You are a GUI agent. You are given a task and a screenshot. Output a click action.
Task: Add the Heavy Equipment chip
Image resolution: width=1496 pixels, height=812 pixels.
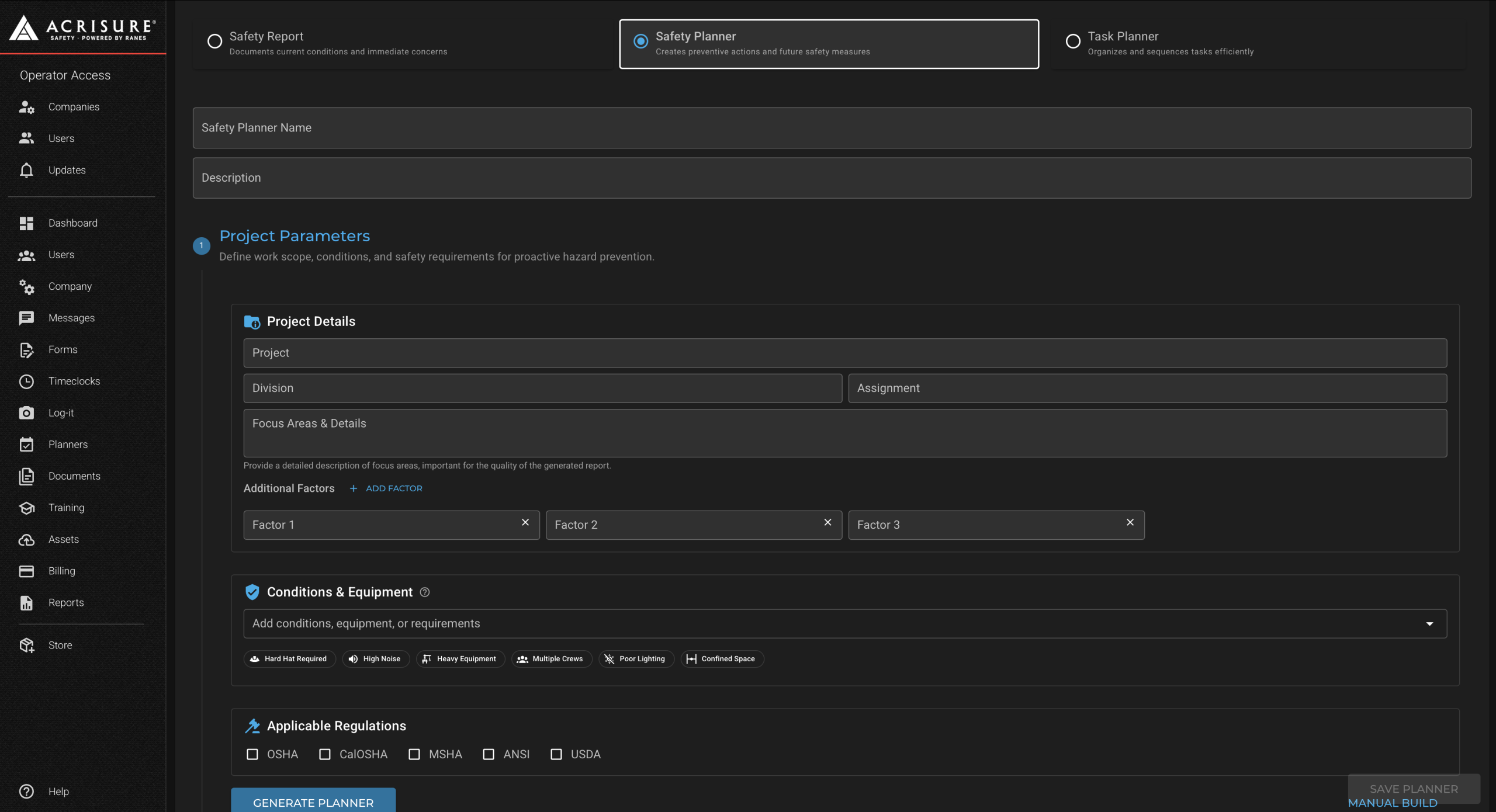(460, 659)
